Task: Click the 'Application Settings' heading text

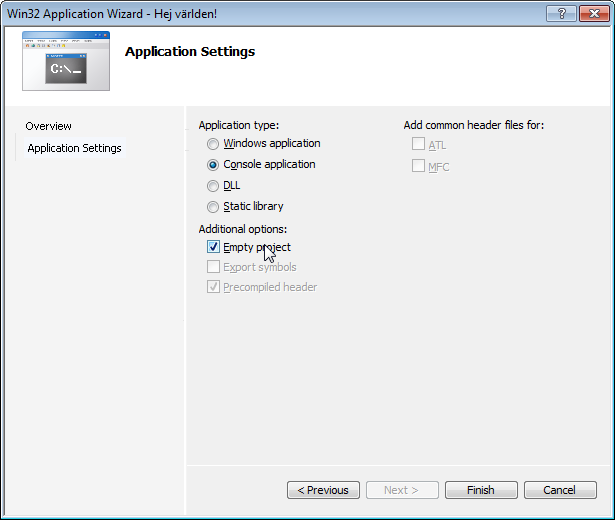Action: point(190,52)
